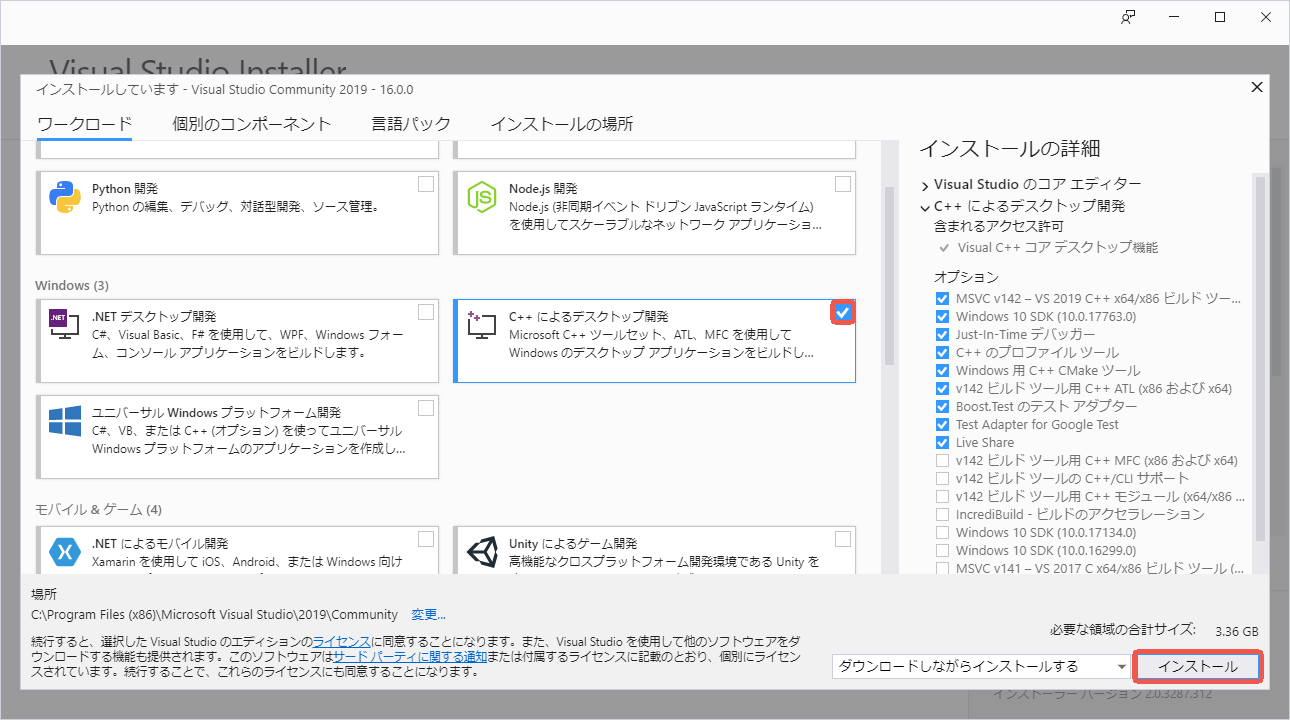Uncheck the Live Share option
Viewport: 1290px width, 720px height.
[942, 443]
